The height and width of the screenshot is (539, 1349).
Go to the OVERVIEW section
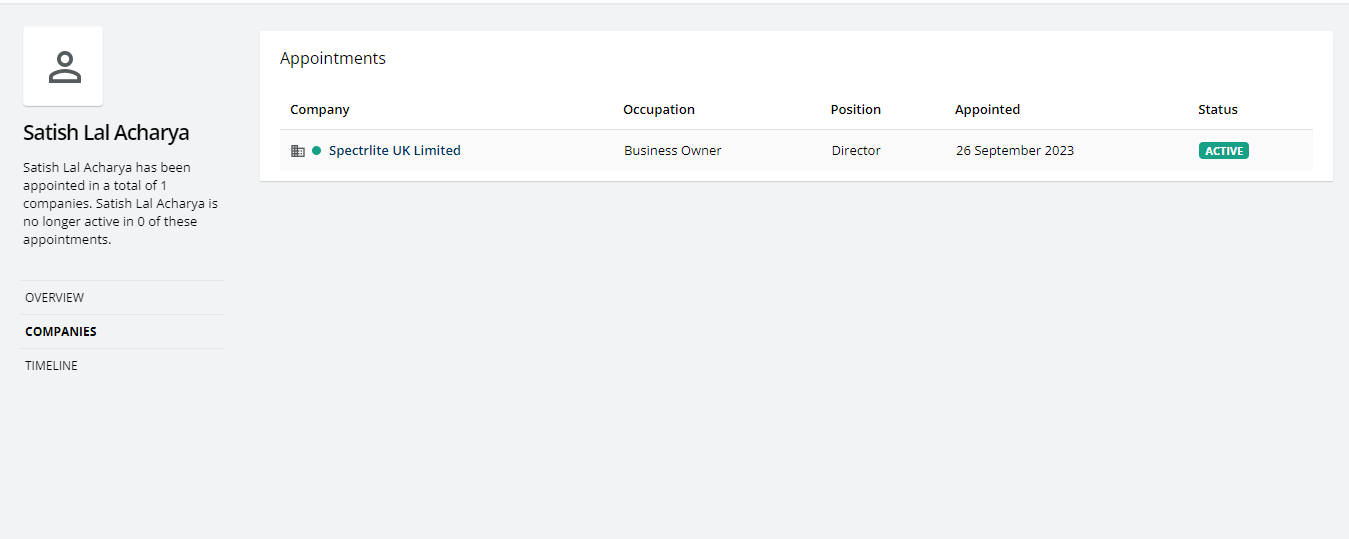point(55,298)
